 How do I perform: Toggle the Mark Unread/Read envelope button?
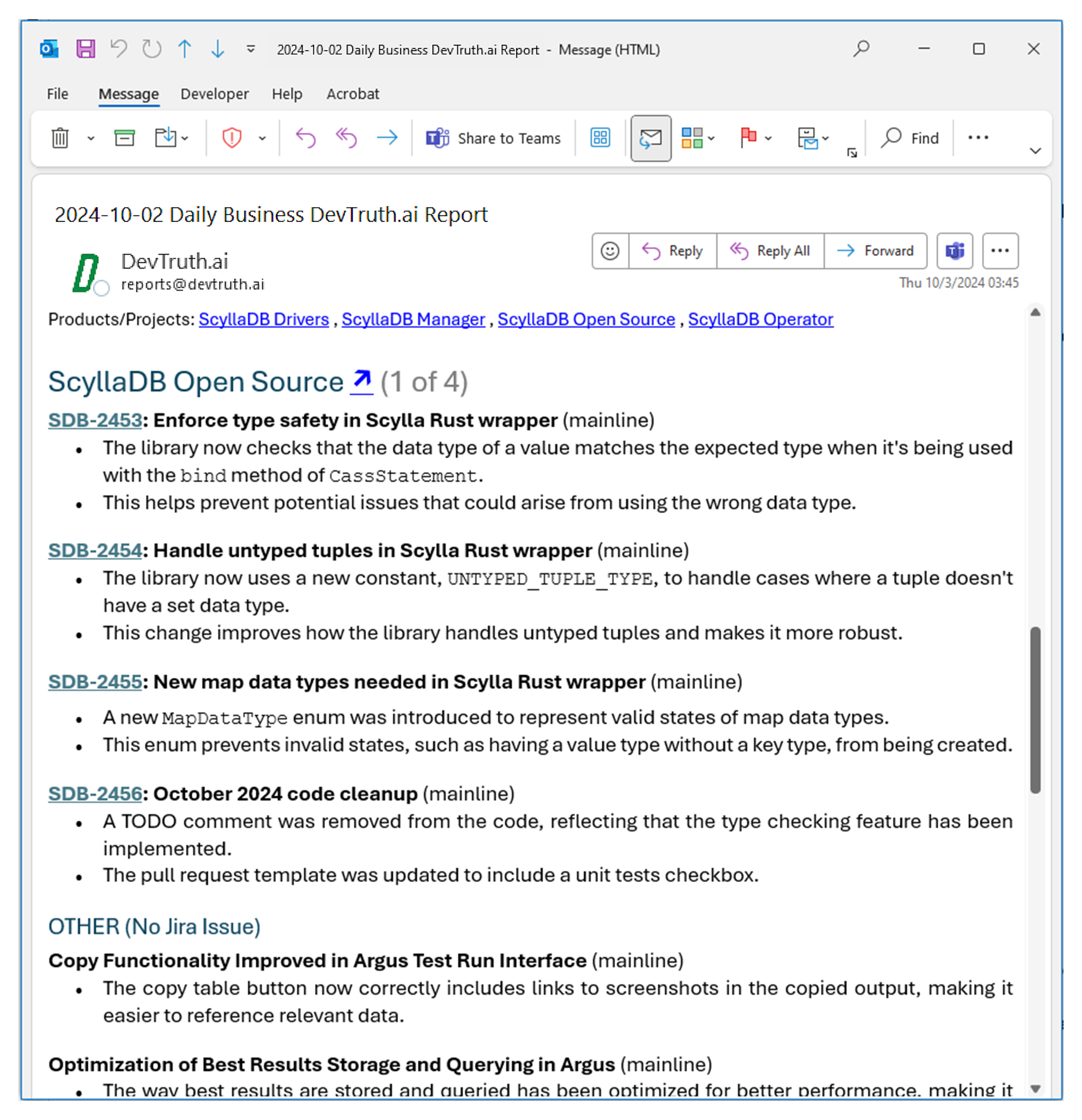point(651,139)
